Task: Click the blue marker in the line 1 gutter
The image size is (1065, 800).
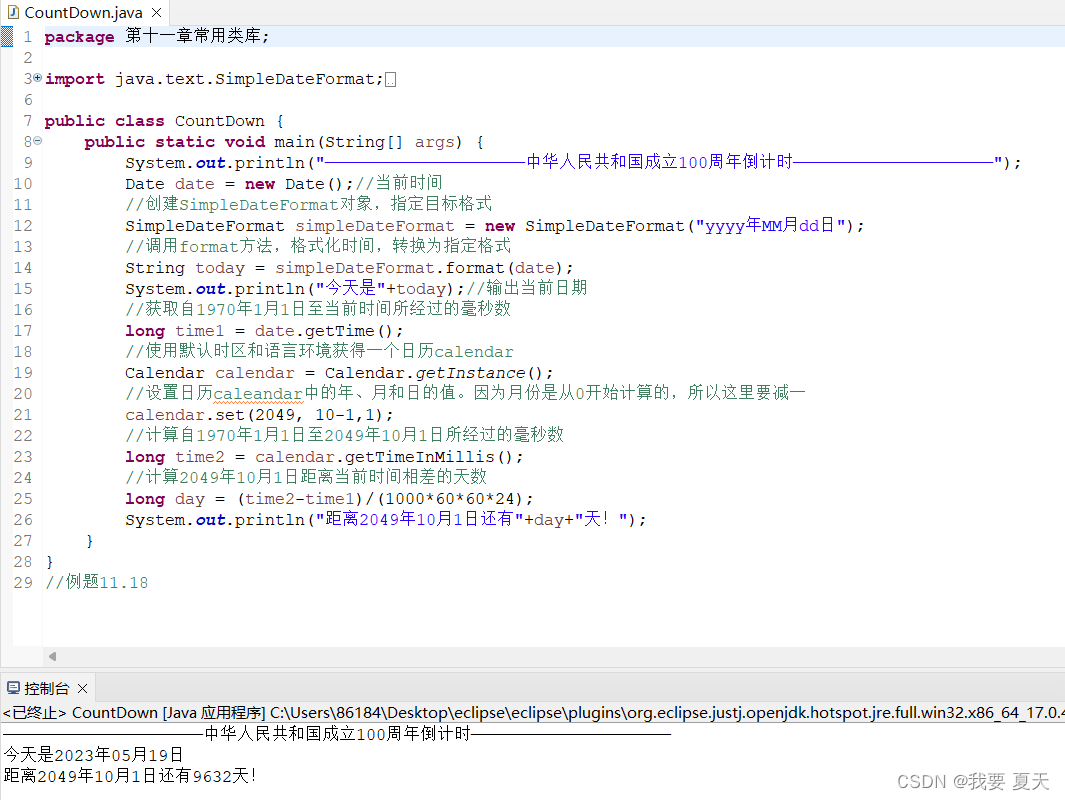Action: [7, 36]
